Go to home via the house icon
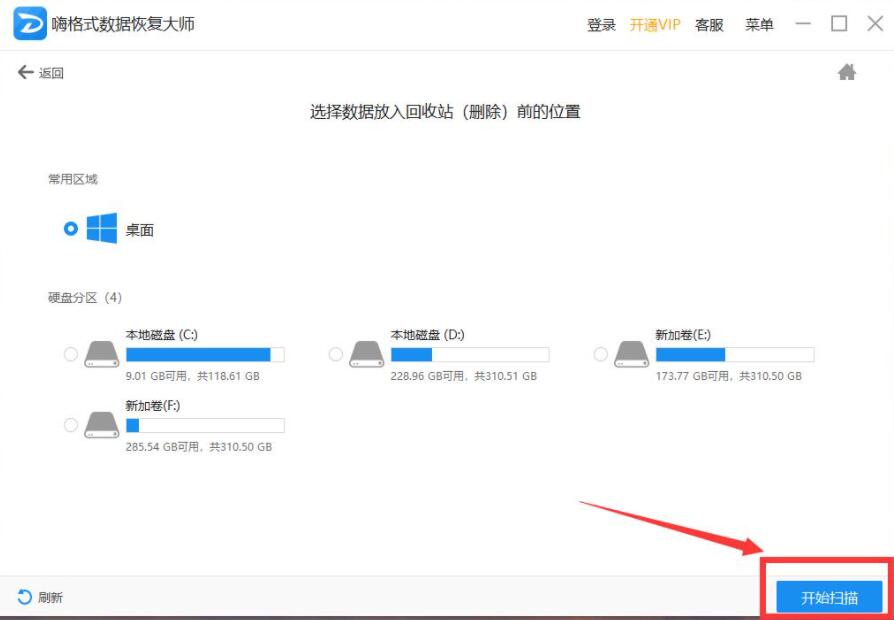This screenshot has height=620, width=894. pos(847,72)
